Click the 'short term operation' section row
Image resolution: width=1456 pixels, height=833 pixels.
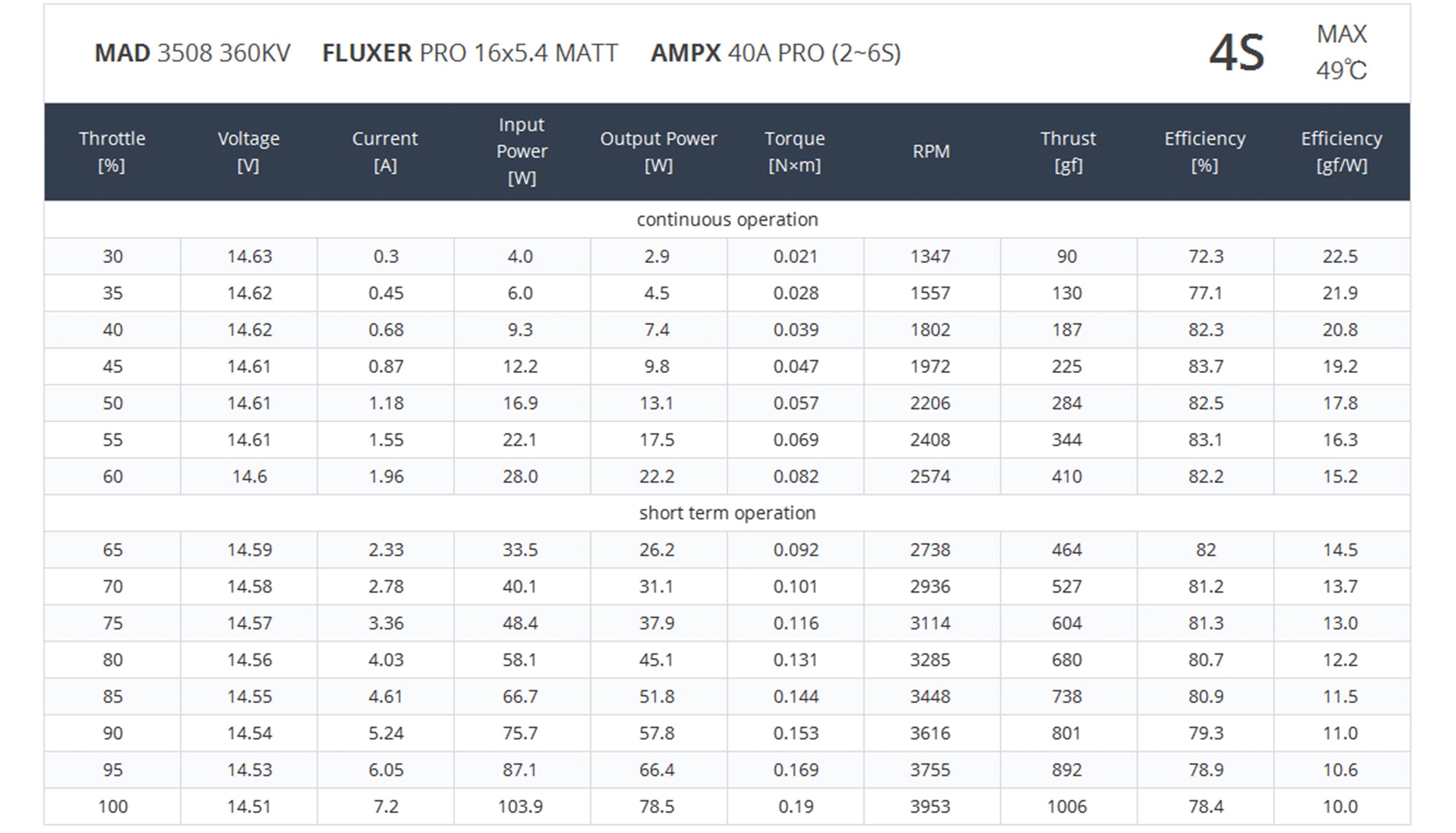click(x=727, y=513)
